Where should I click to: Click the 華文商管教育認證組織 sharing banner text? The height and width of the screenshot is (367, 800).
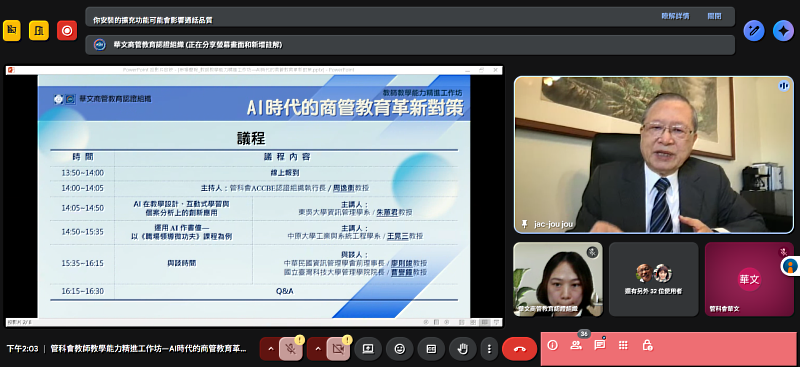coord(198,45)
